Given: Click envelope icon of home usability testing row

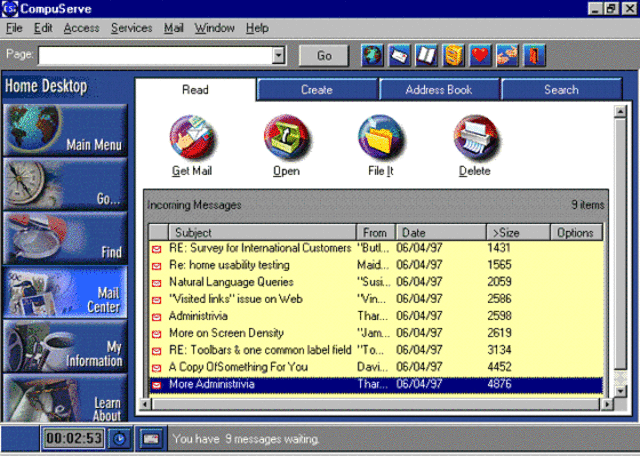Looking at the screenshot, I should 157,266.
